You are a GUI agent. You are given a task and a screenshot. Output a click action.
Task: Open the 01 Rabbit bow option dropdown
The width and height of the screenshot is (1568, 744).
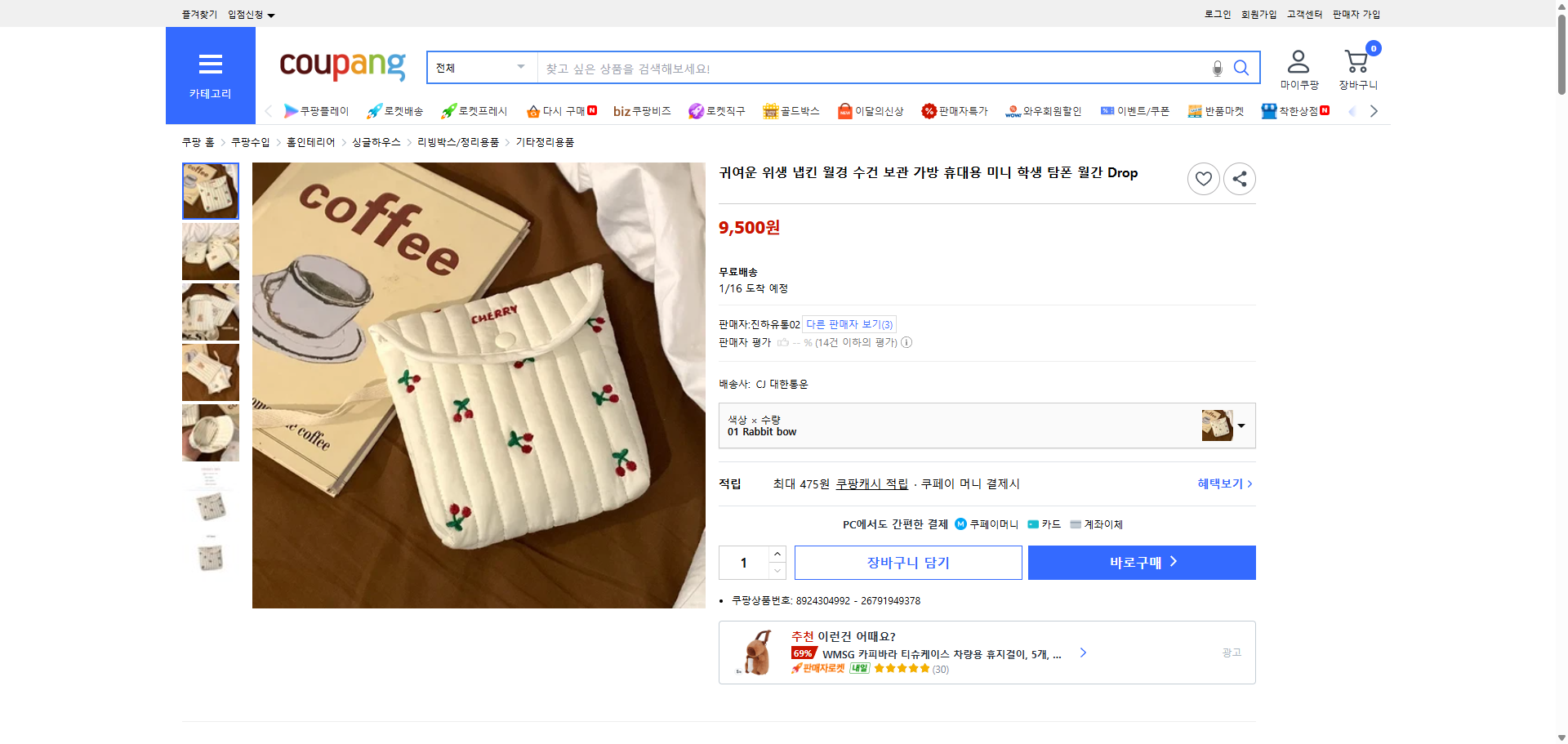[1241, 425]
